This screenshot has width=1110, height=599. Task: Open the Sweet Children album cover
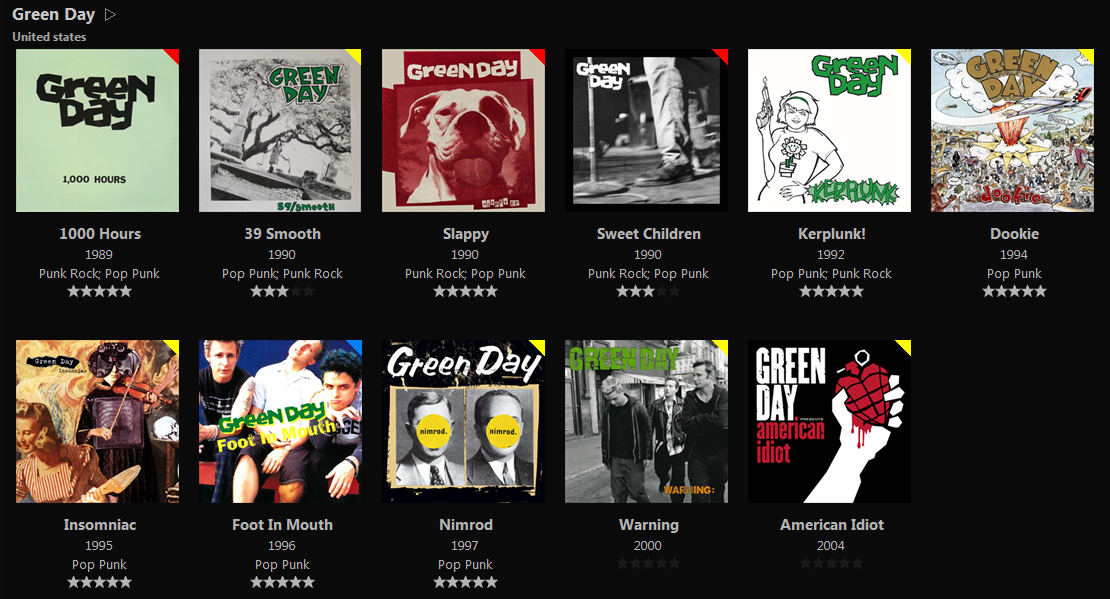coord(646,130)
